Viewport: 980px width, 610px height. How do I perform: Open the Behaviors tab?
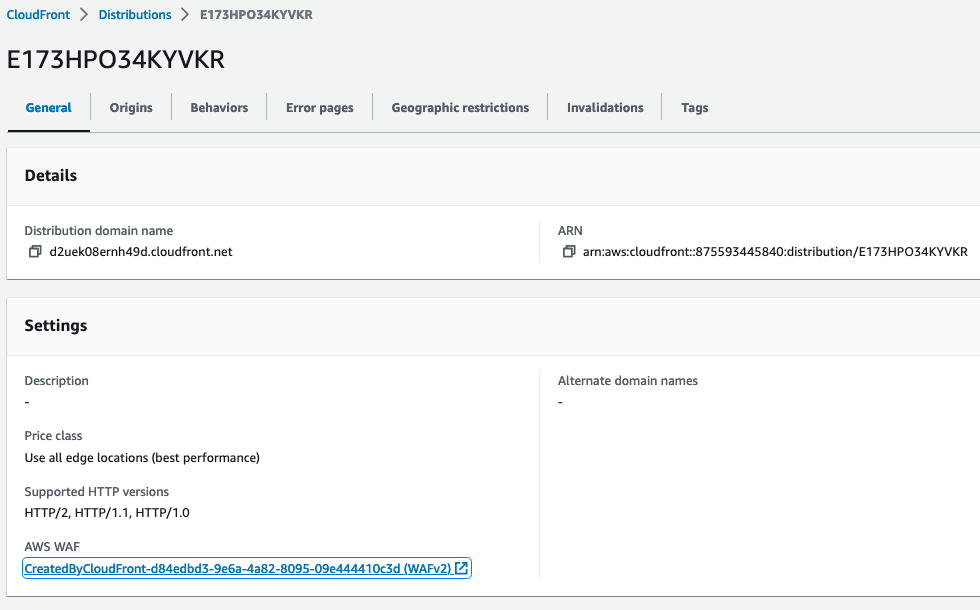[219, 108]
